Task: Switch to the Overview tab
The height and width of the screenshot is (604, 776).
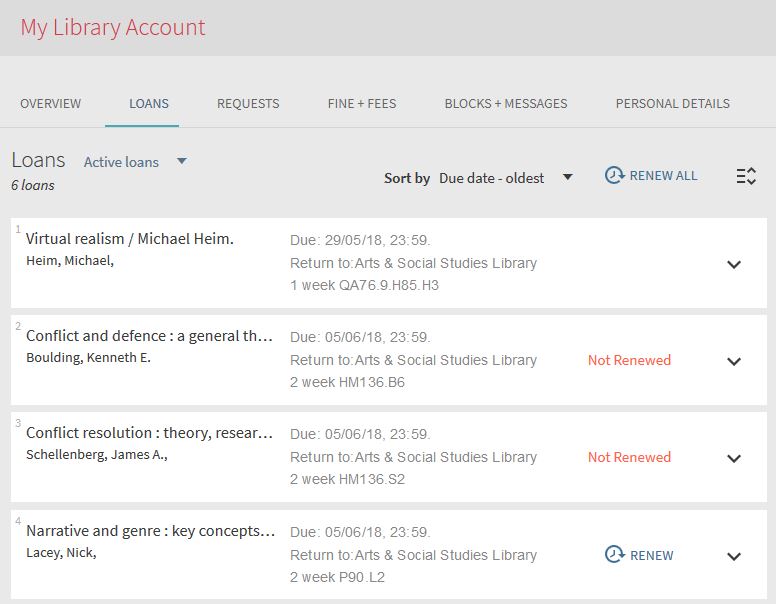Action: click(x=51, y=103)
